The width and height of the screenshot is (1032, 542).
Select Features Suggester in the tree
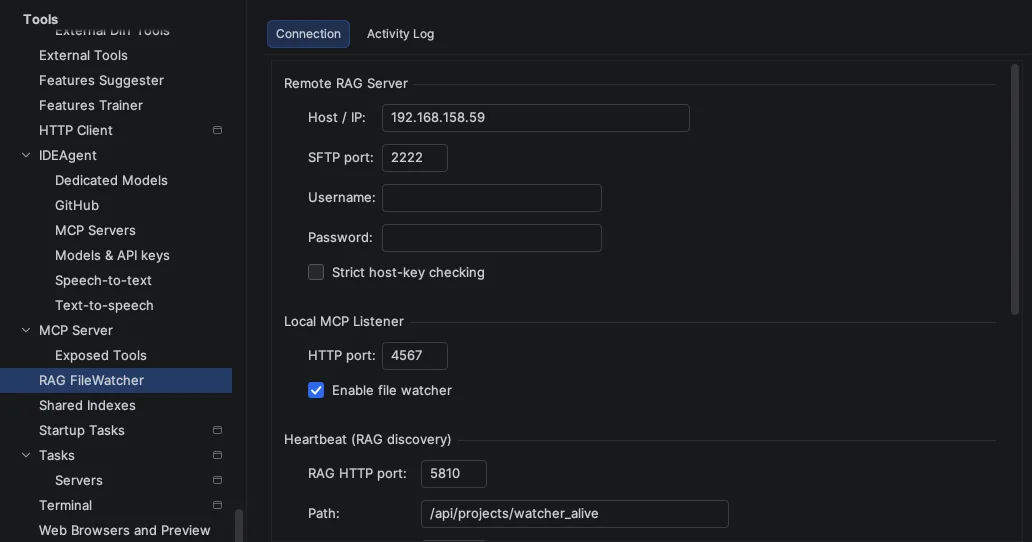[101, 80]
